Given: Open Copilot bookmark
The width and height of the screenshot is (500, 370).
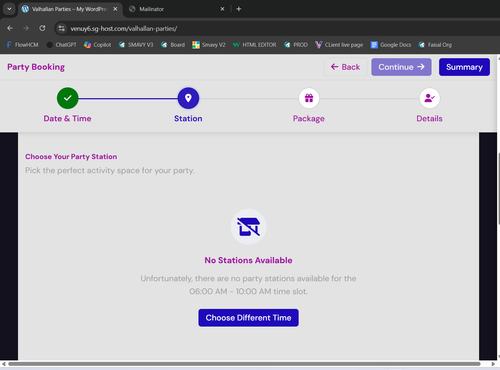Looking at the screenshot, I should (x=98, y=45).
